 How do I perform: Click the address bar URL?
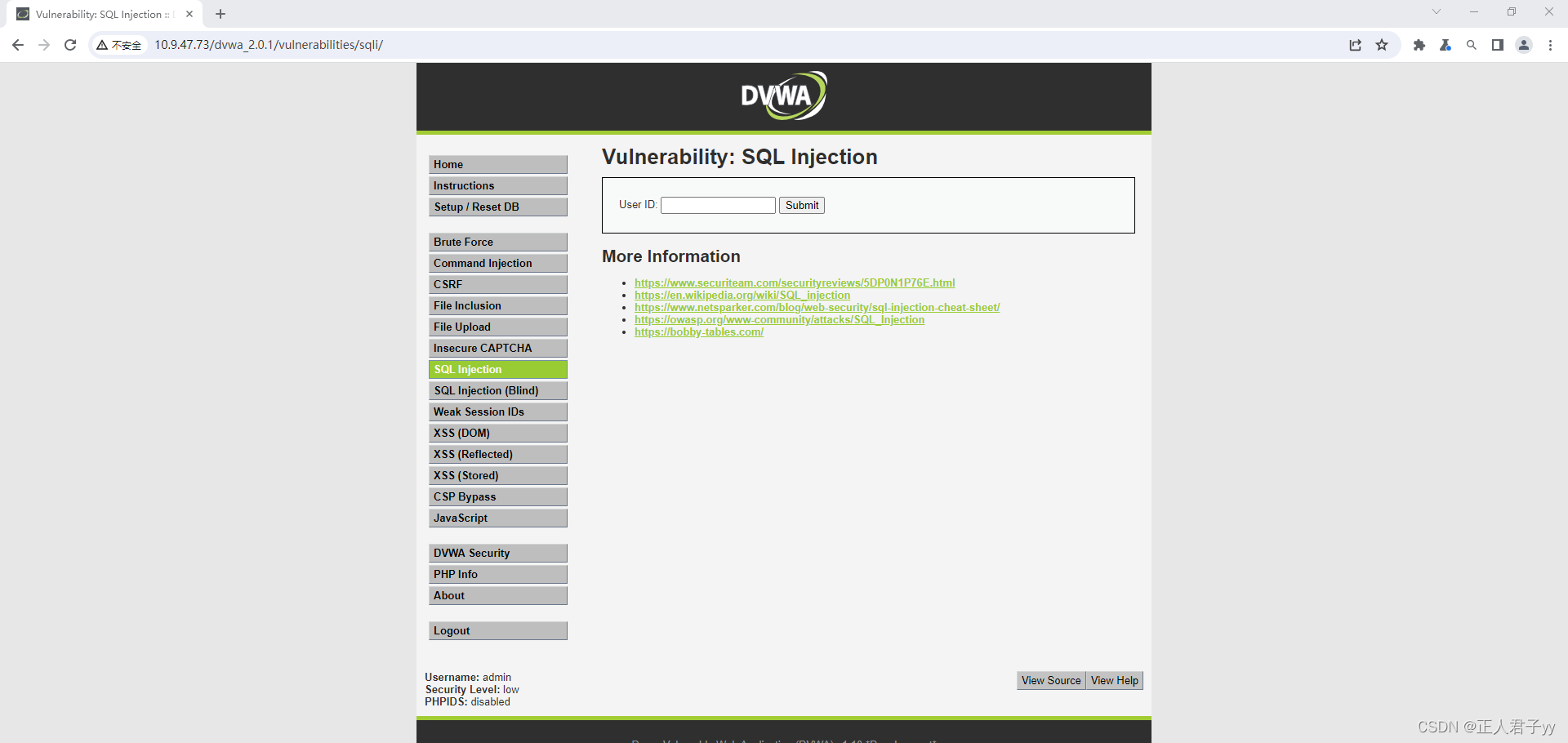269,45
